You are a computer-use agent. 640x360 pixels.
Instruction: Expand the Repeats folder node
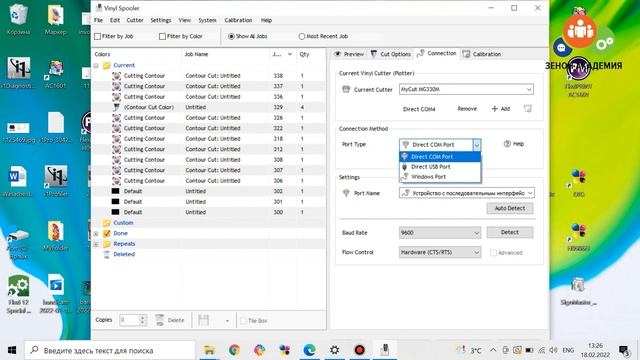[96, 244]
